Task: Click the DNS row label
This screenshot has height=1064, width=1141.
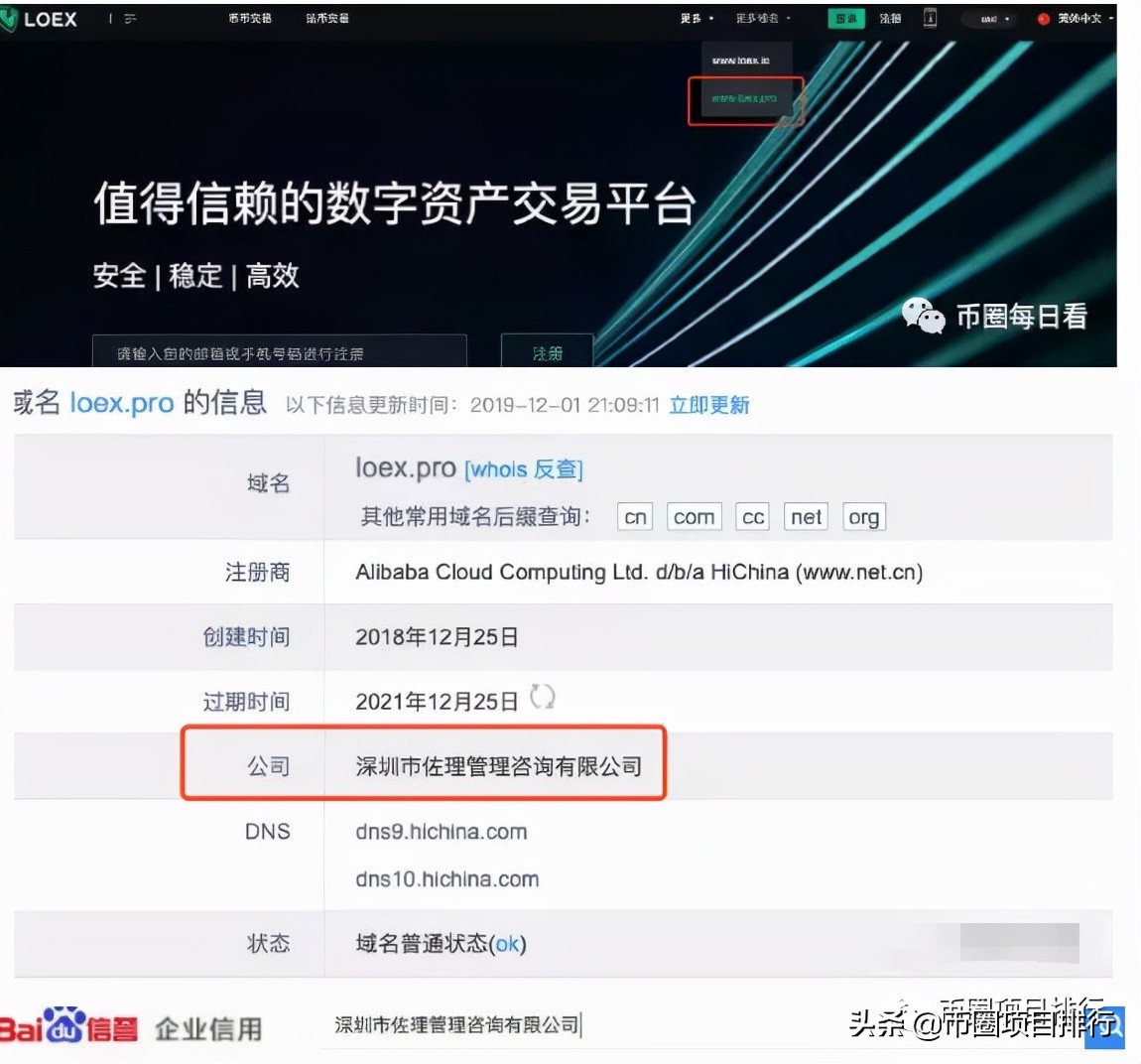Action: tap(267, 832)
